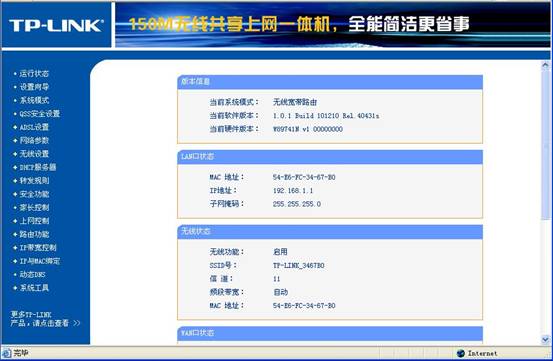This screenshot has width=553, height=361.
Task: Click the scrollbar down arrow
Action: [x=545, y=340]
